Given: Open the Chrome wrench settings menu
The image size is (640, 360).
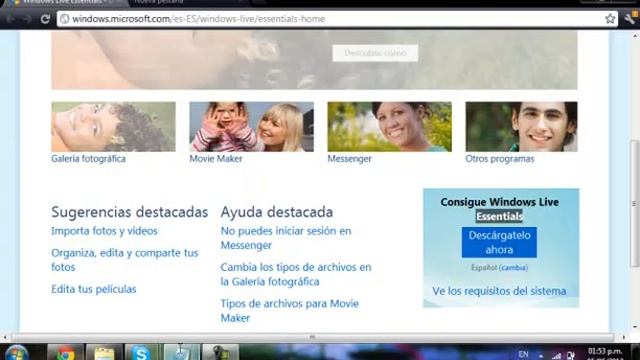Looking at the screenshot, I should click(x=630, y=18).
